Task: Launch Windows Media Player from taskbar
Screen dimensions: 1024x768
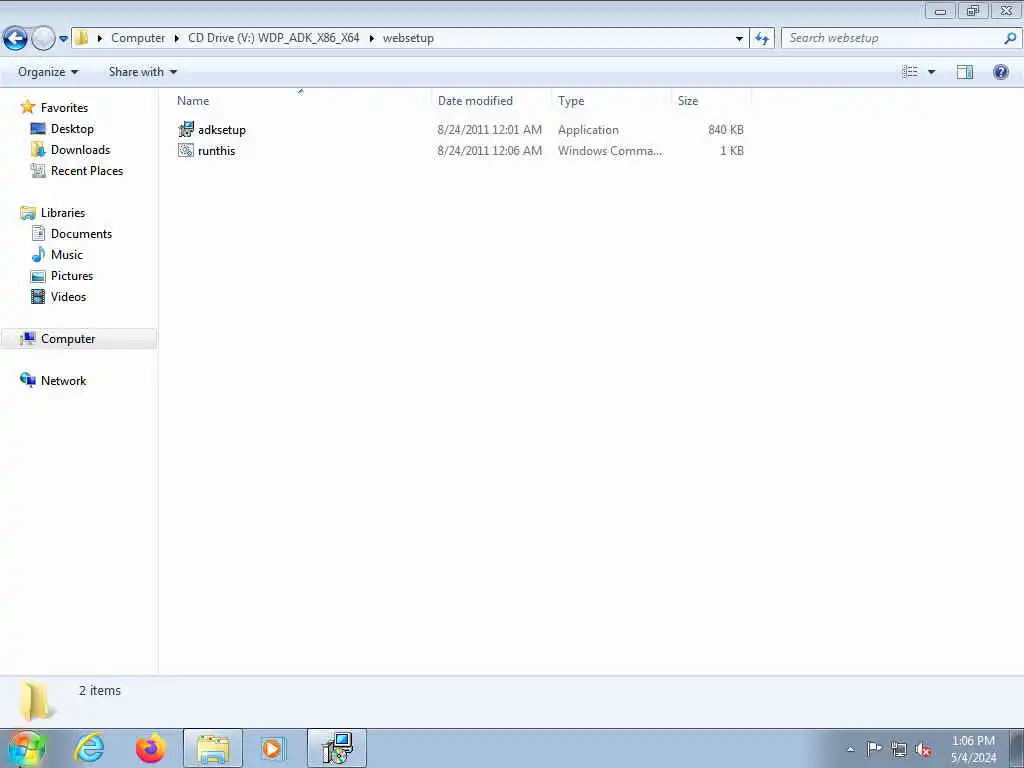Action: point(272,748)
